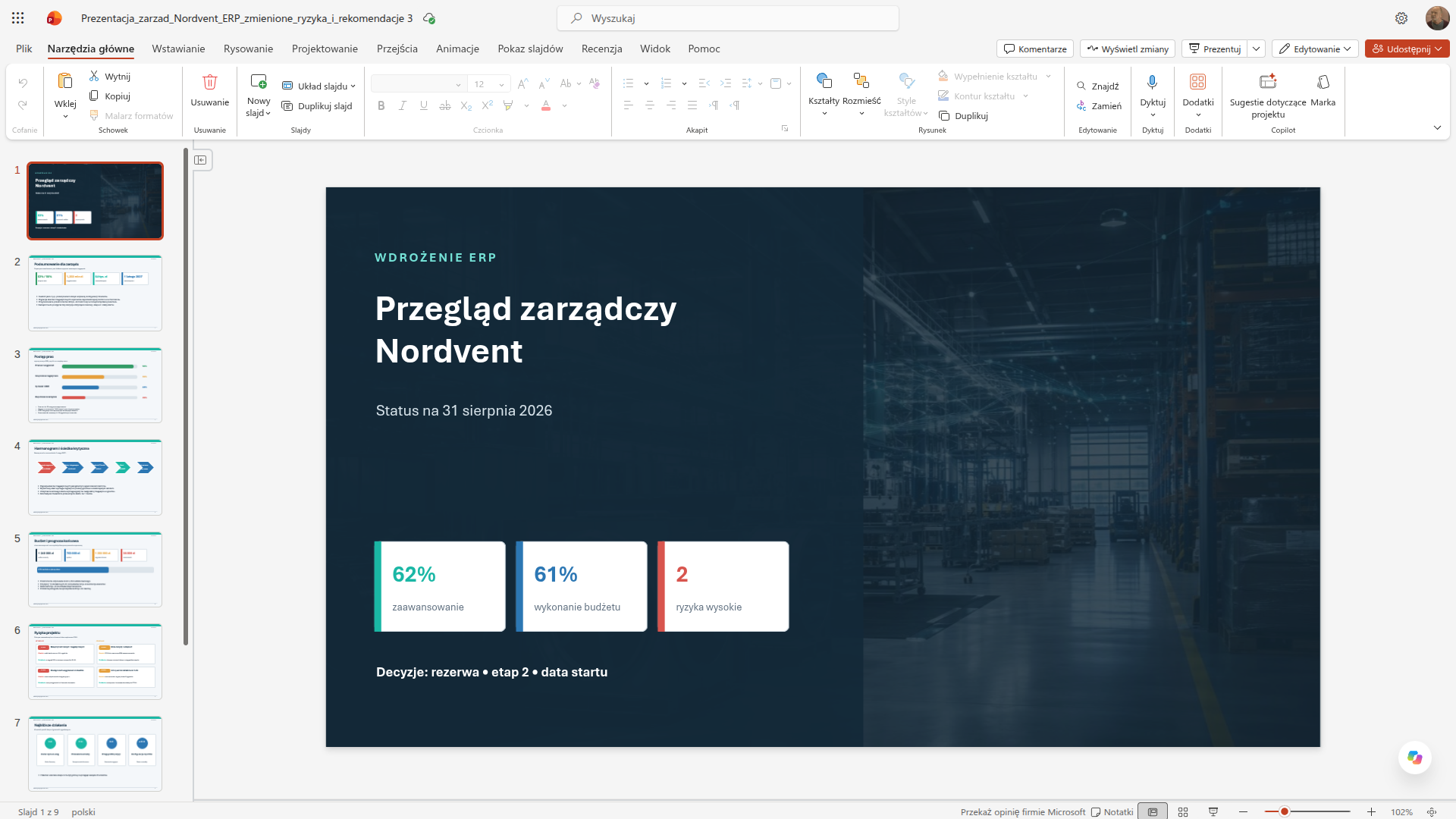Expand the Prezentuj options arrow

point(1257,49)
